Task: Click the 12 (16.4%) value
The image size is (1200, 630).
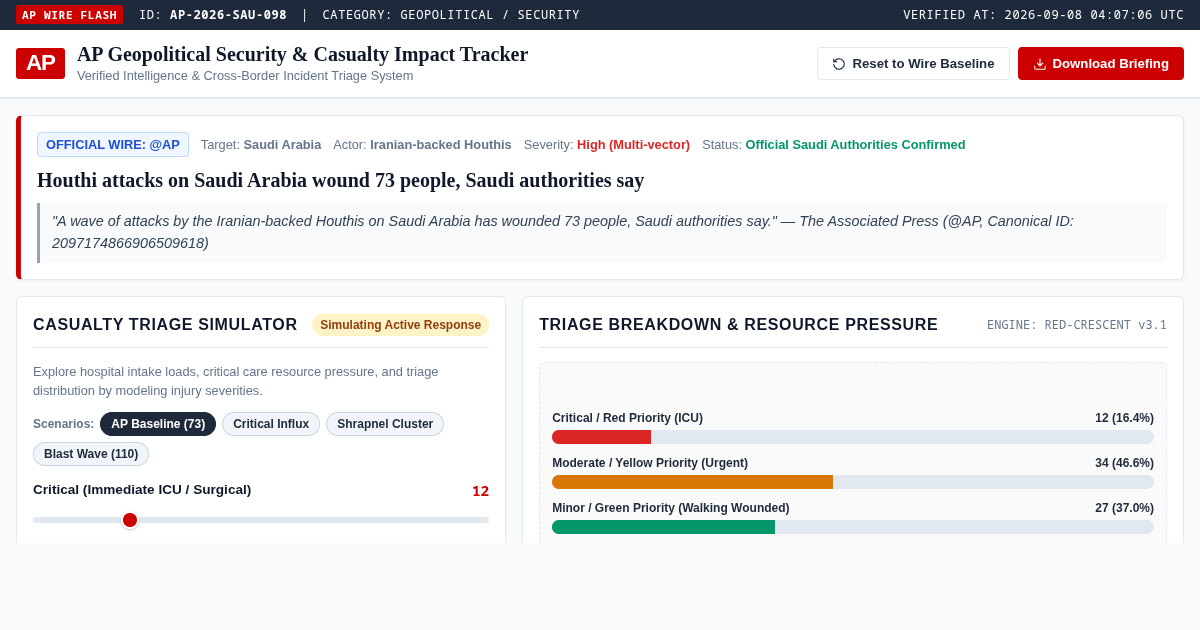Action: click(x=1124, y=418)
